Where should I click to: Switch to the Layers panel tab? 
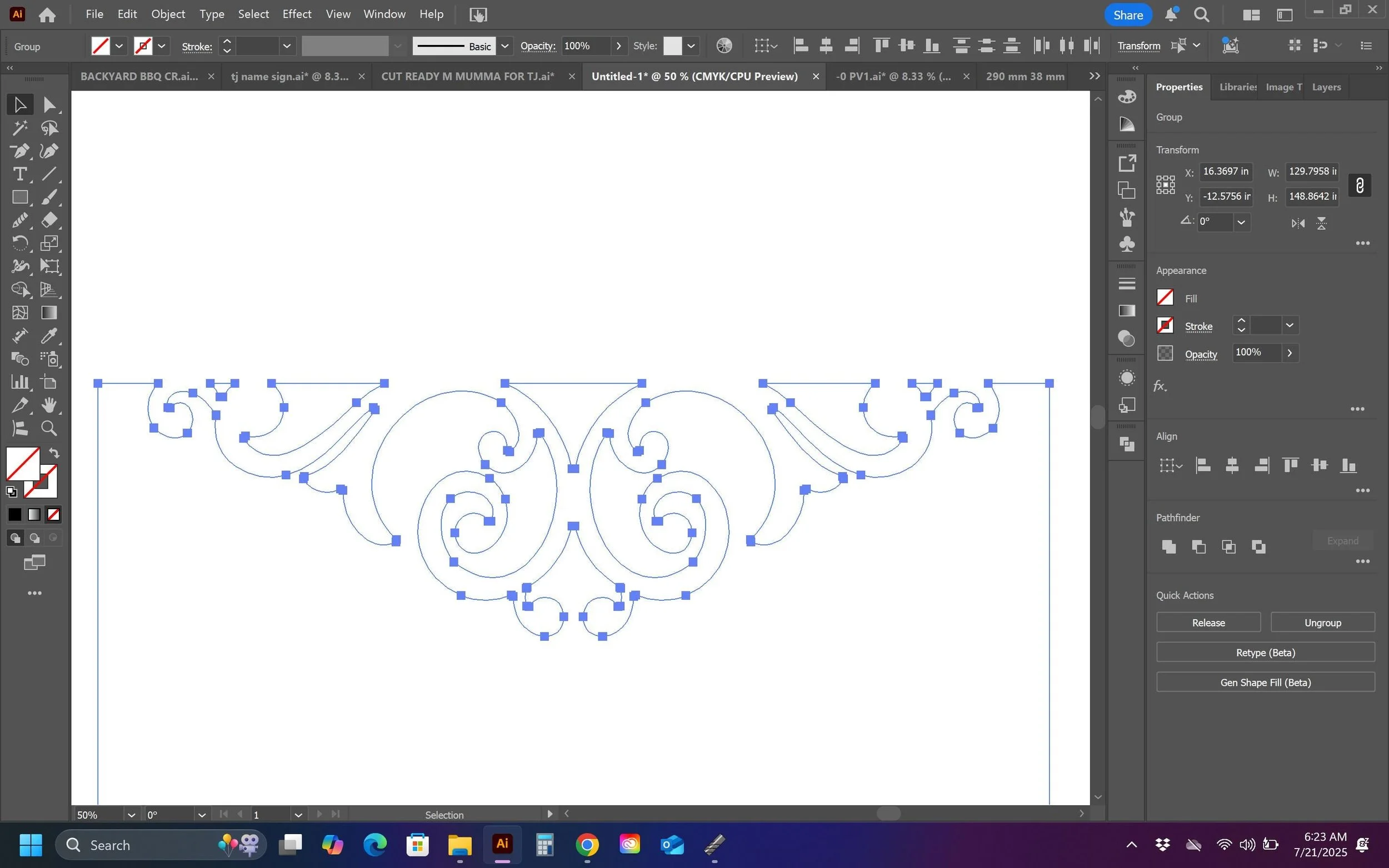pyautogui.click(x=1326, y=87)
